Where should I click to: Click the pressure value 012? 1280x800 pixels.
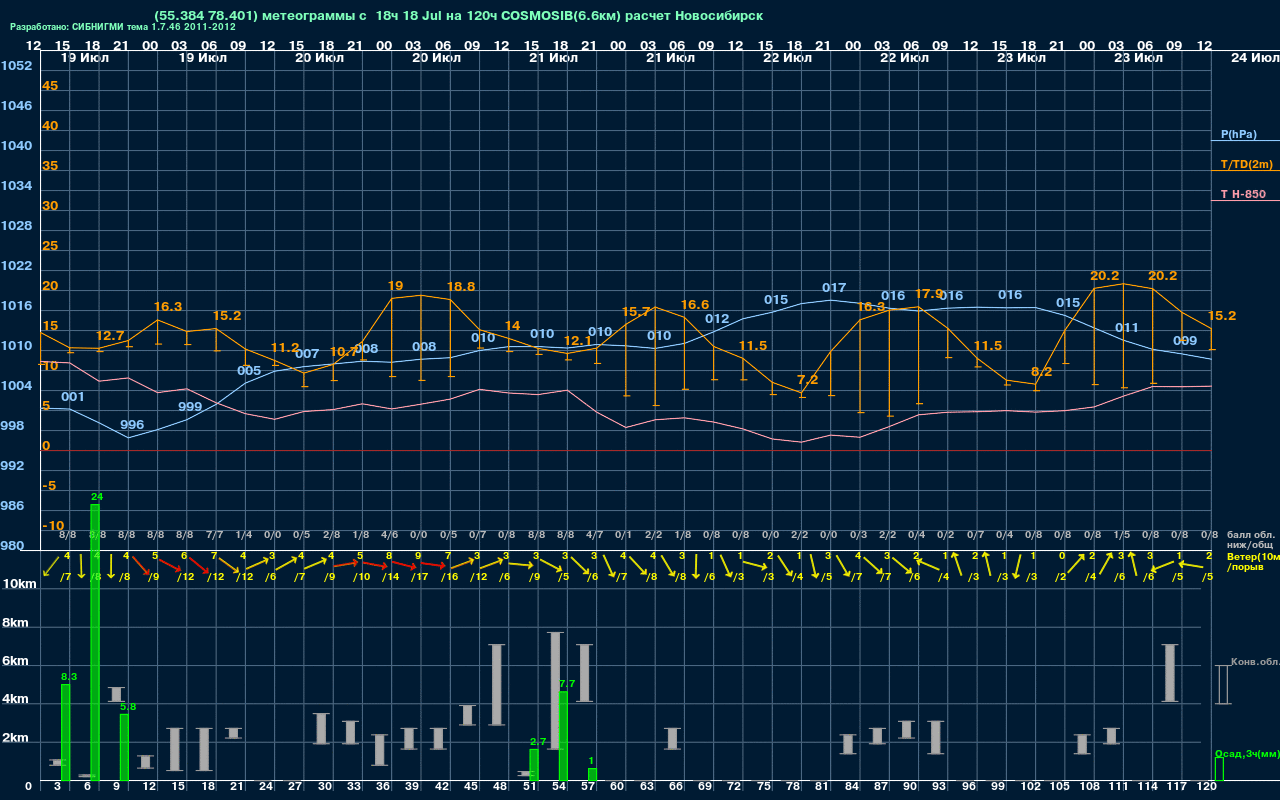[x=717, y=319]
